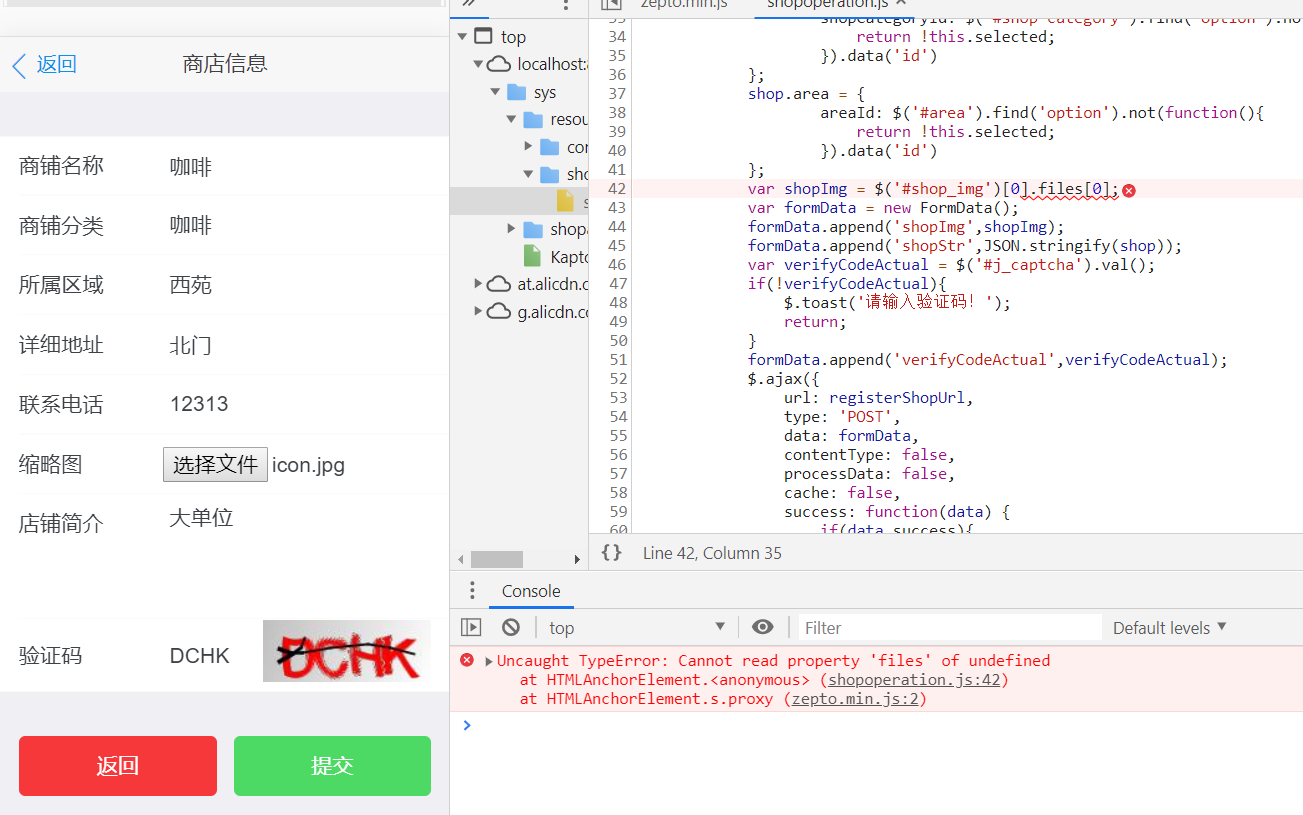Show the console sidebar

[471, 628]
